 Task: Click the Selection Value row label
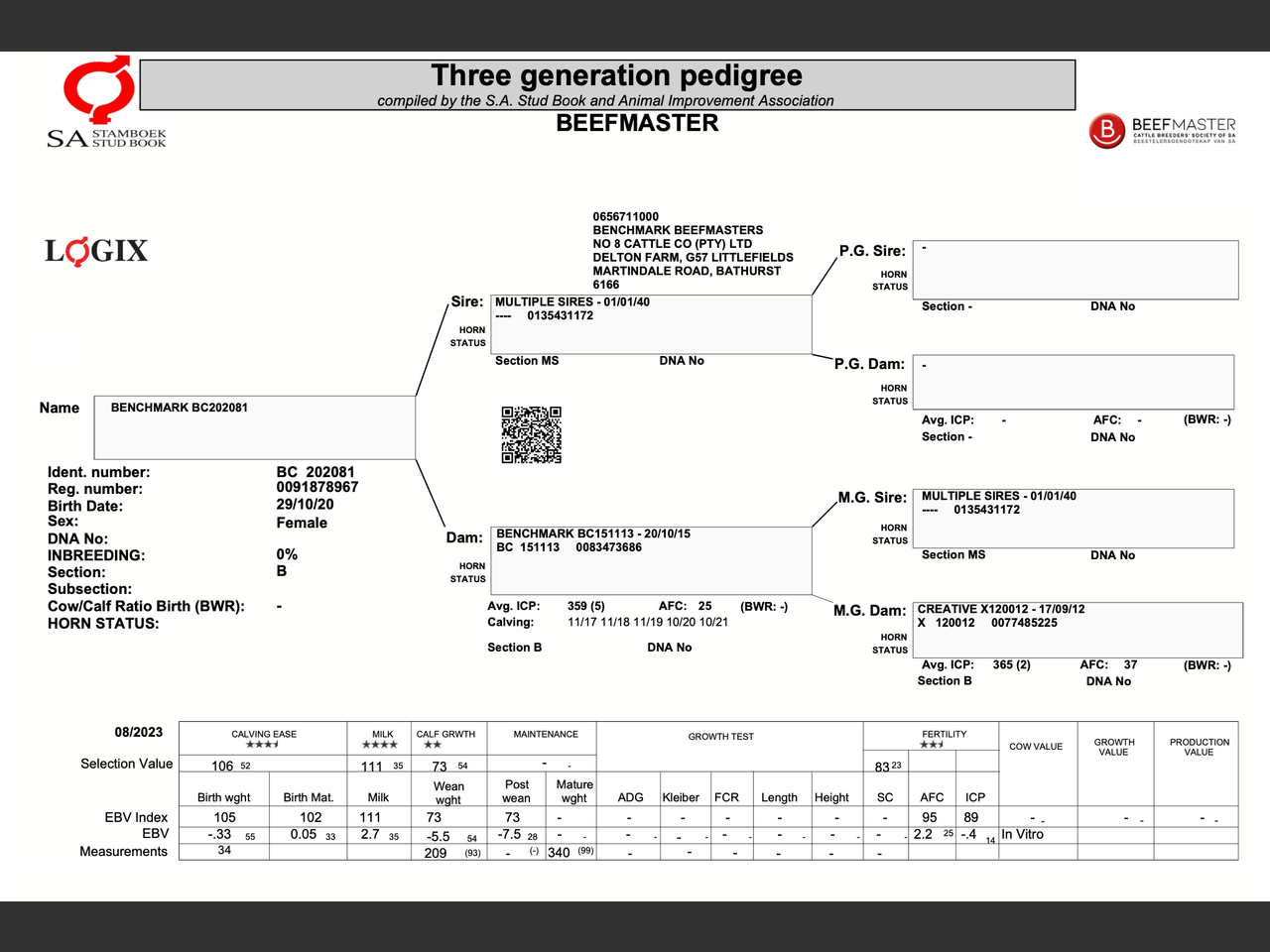click(127, 764)
